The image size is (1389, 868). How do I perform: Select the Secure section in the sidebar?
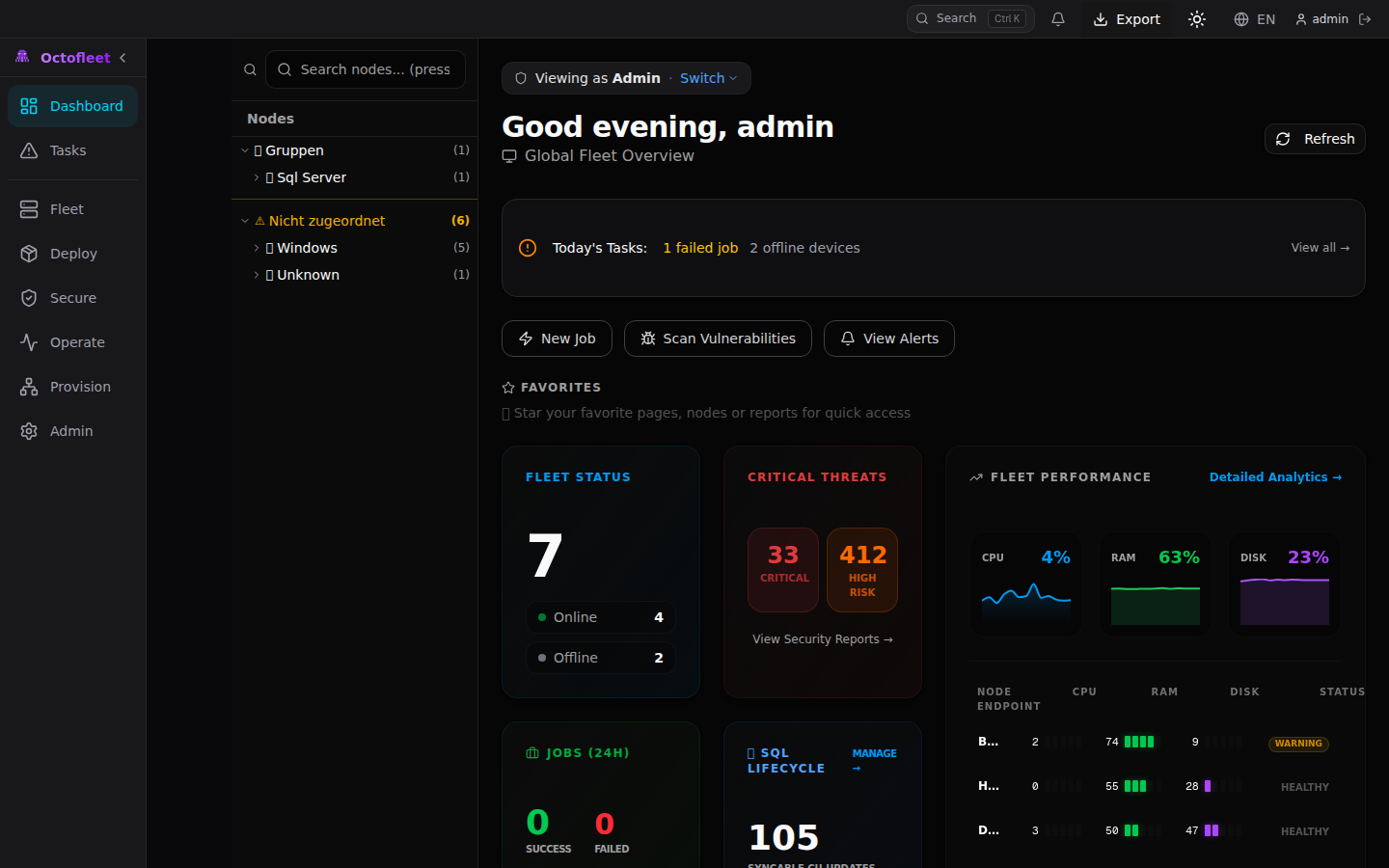pyautogui.click(x=70, y=297)
